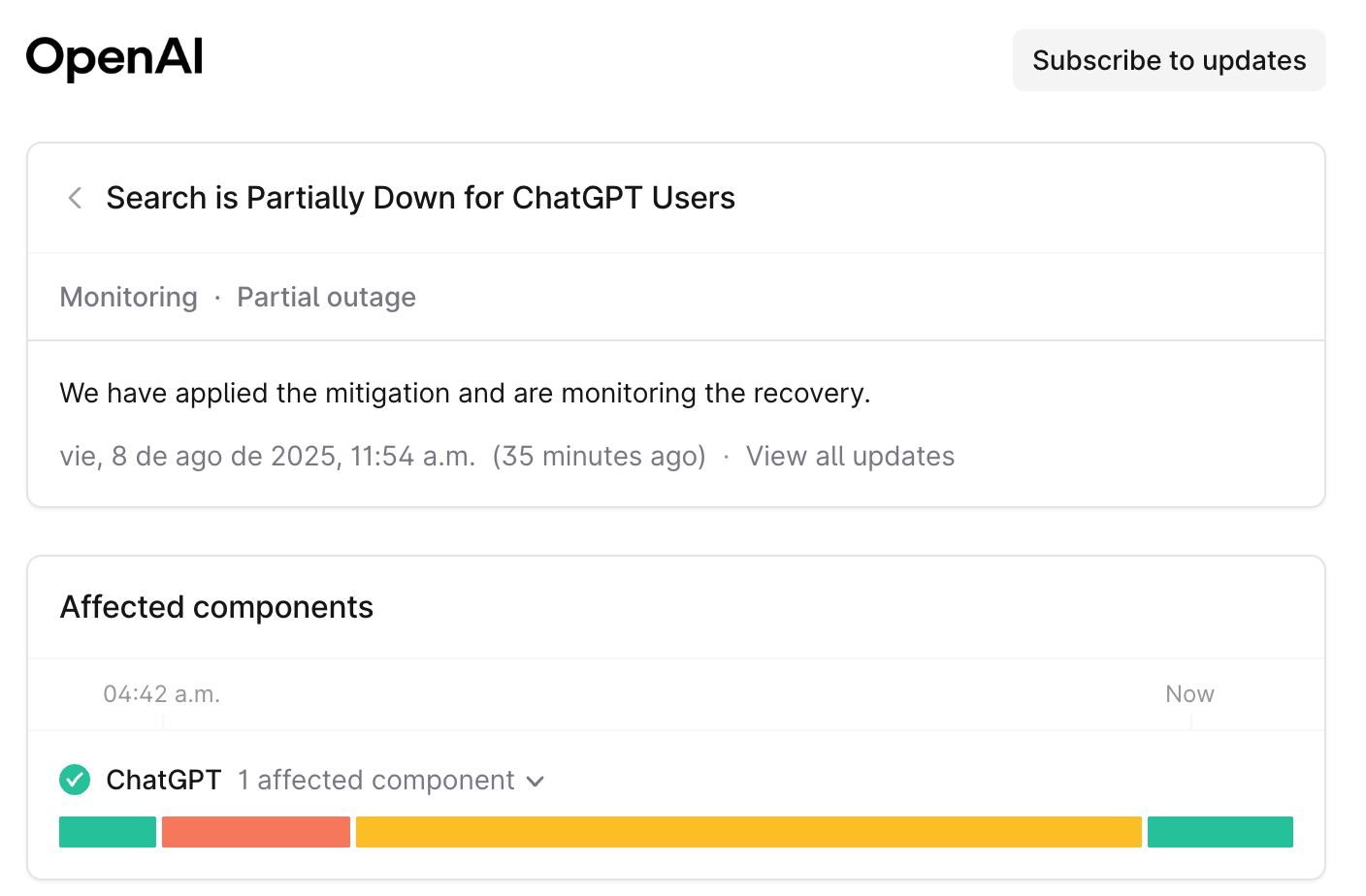Click the Partial outage label
The image size is (1366, 896).
coord(326,297)
